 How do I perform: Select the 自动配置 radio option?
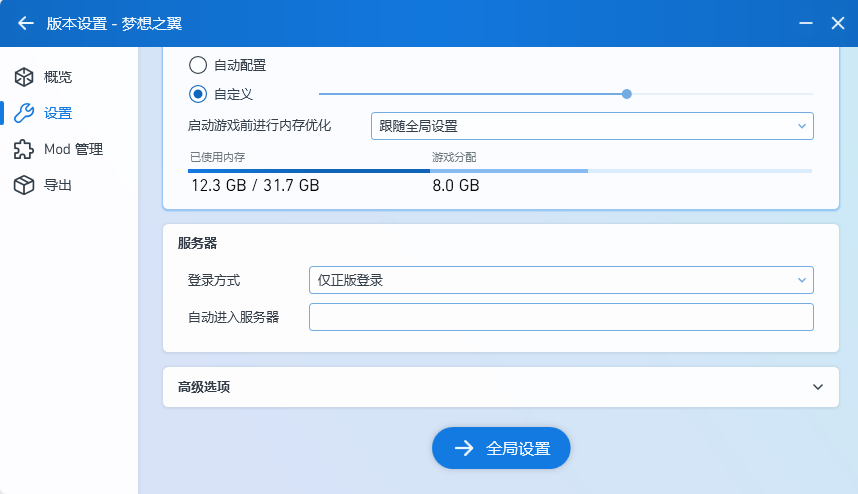(x=198, y=65)
